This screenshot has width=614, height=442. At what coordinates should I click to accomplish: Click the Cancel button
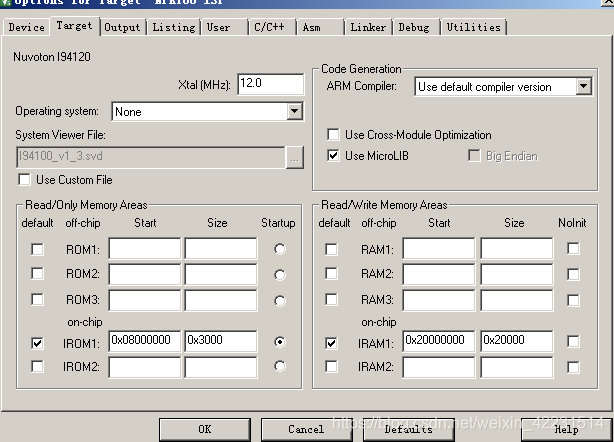(x=306, y=429)
